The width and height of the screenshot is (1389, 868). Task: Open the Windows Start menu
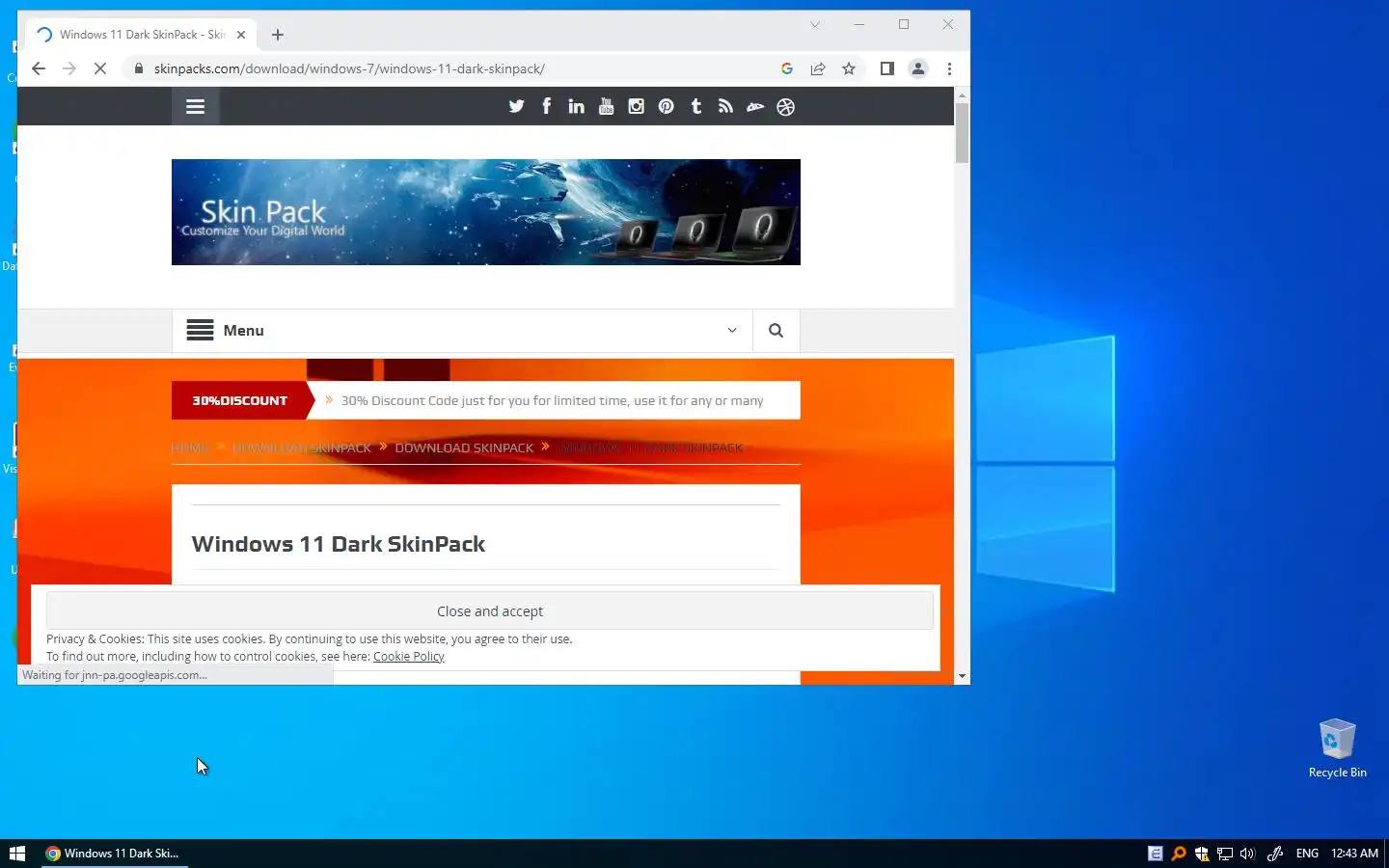(17, 854)
